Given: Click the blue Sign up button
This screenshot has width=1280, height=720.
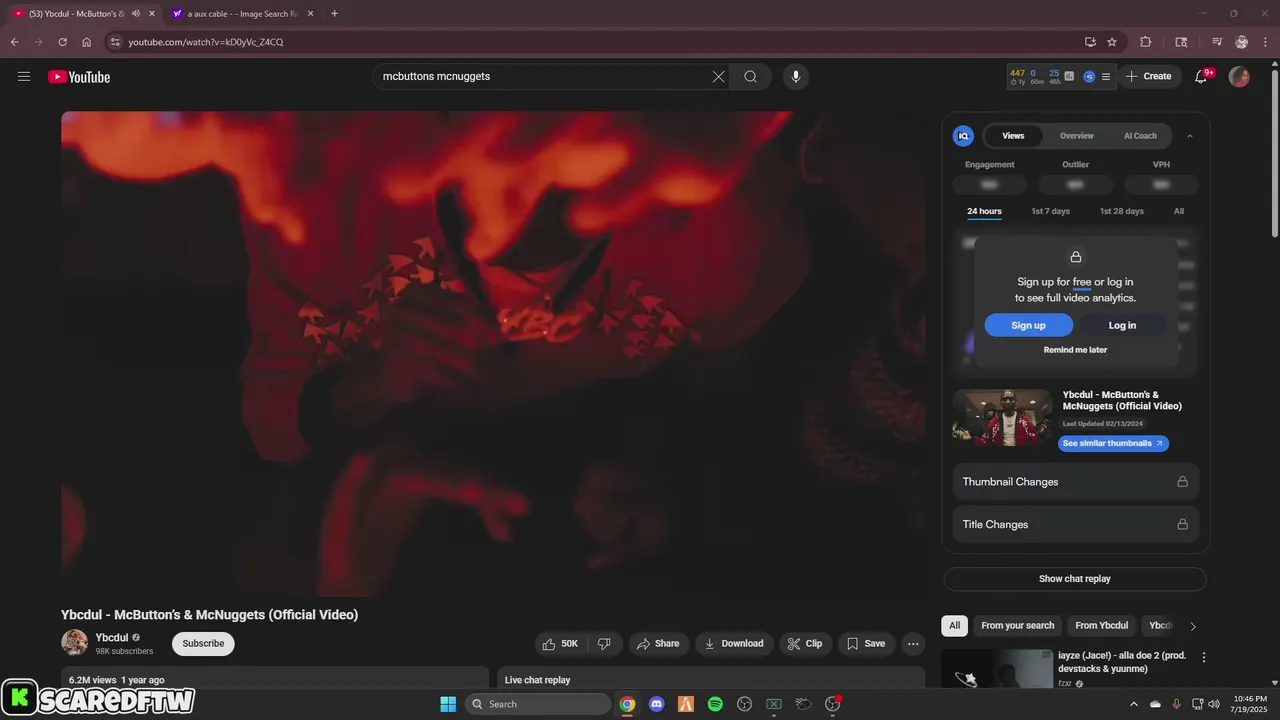Looking at the screenshot, I should 1028,325.
